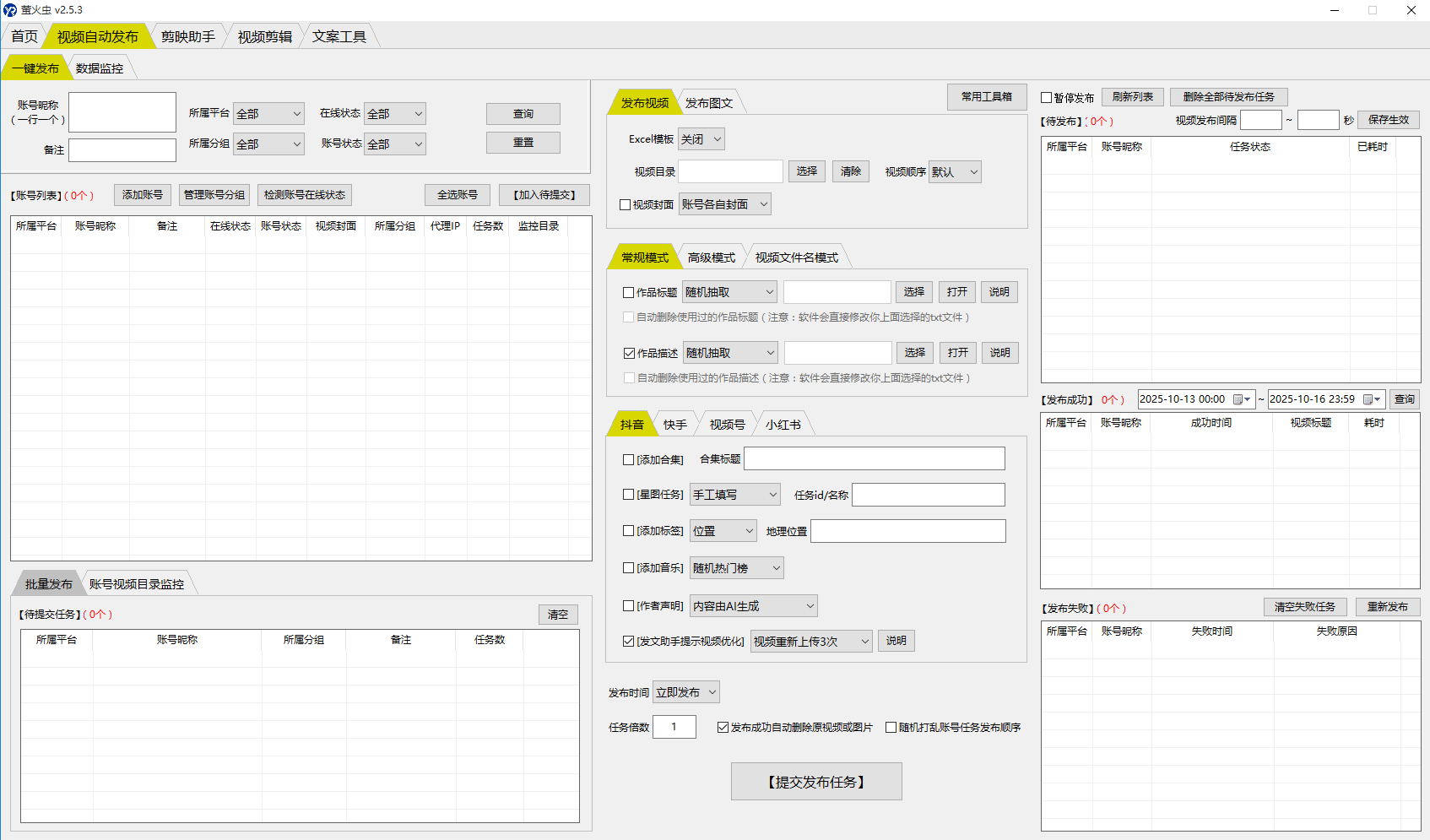This screenshot has width=1430, height=840.
Task: Open the 高级模式 tab
Action: click(711, 257)
